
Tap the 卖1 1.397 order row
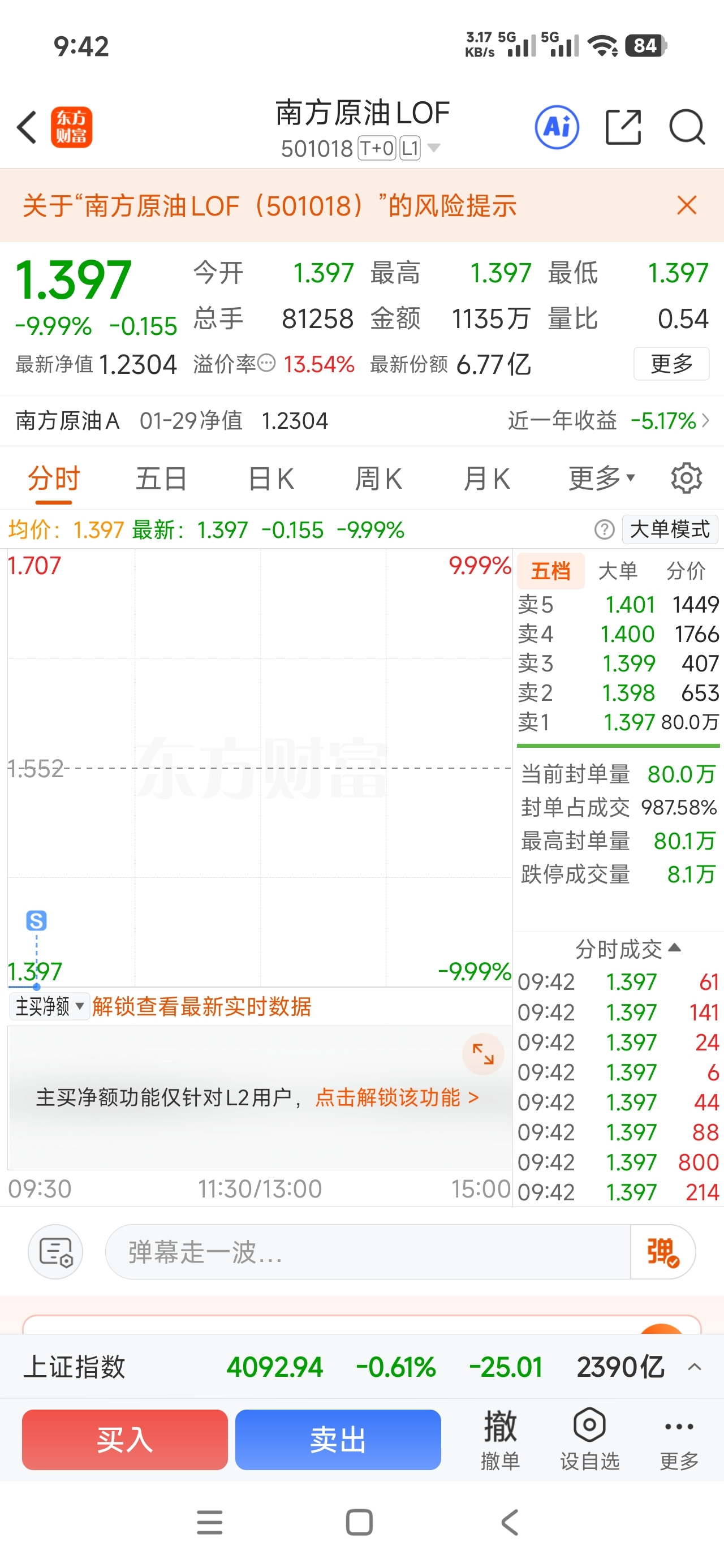618,722
